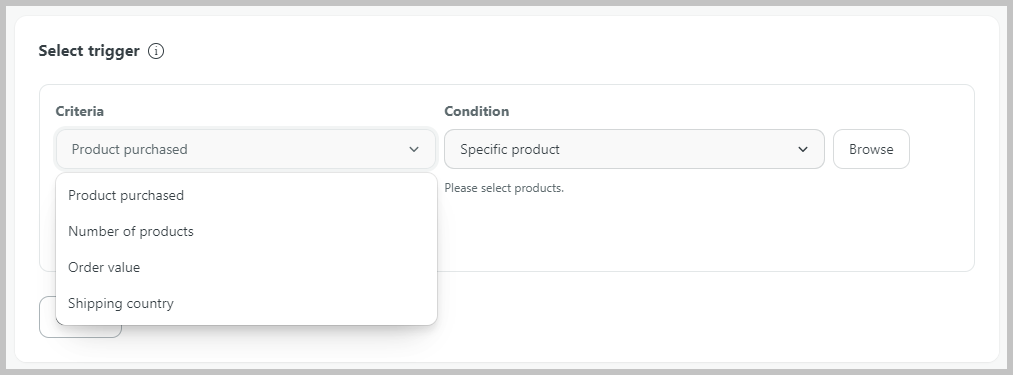Viewport: 1013px width, 375px height.
Task: Click the Product purchased field in Criteria
Action: coord(246,149)
